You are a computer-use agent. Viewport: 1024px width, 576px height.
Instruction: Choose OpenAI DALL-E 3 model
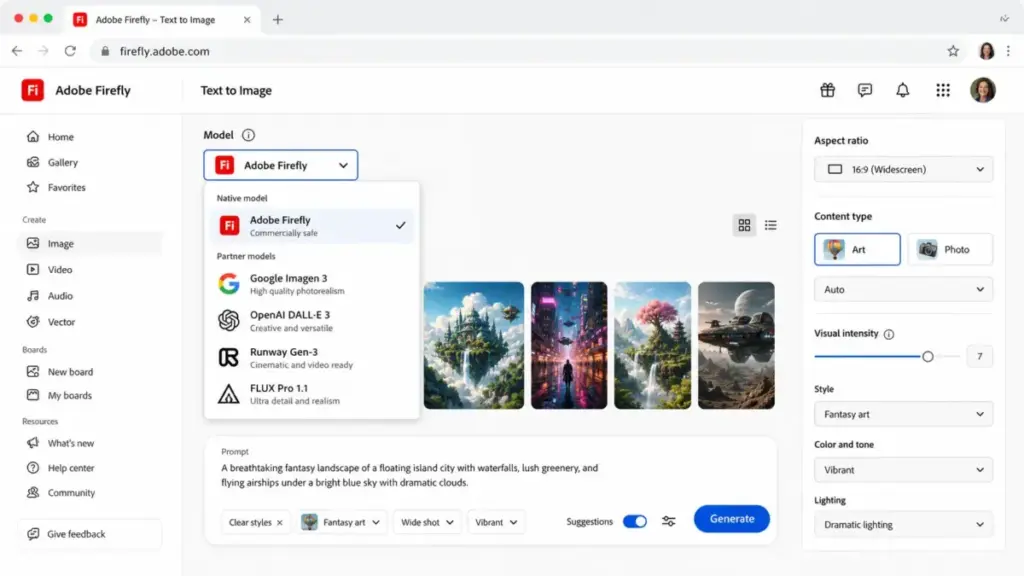click(312, 321)
